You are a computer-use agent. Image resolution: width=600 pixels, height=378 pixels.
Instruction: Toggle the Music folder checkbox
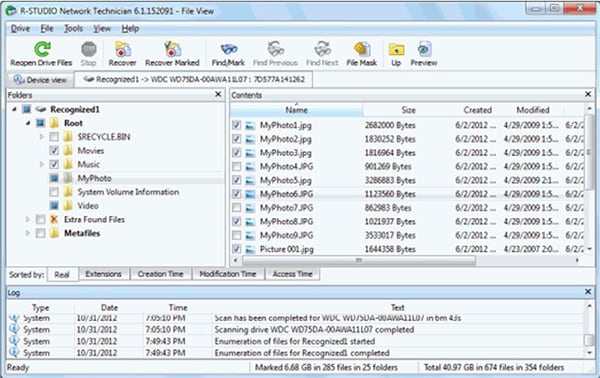pyautogui.click(x=54, y=164)
